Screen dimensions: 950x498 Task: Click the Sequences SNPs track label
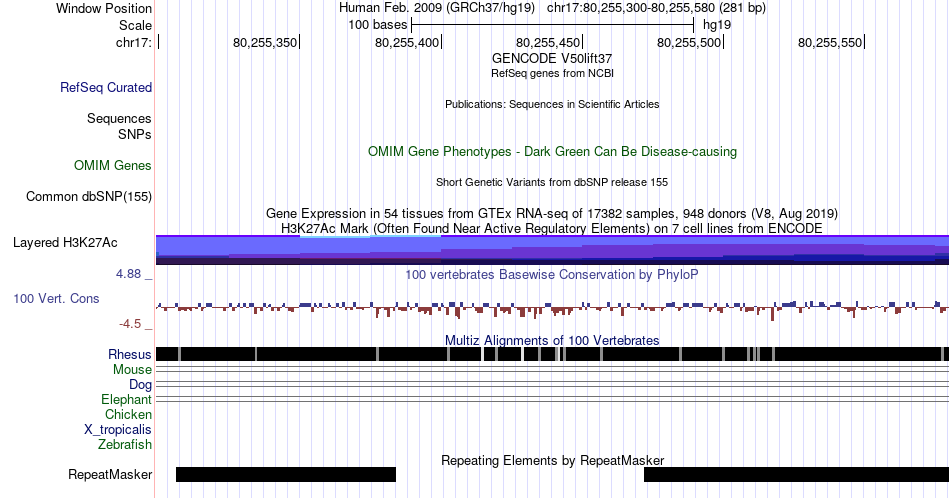click(119, 127)
